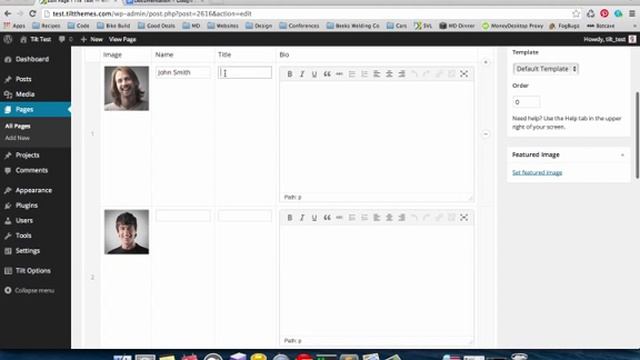Click the Title field for John Smith
Viewport: 640px width, 360px height.
pyautogui.click(x=244, y=72)
